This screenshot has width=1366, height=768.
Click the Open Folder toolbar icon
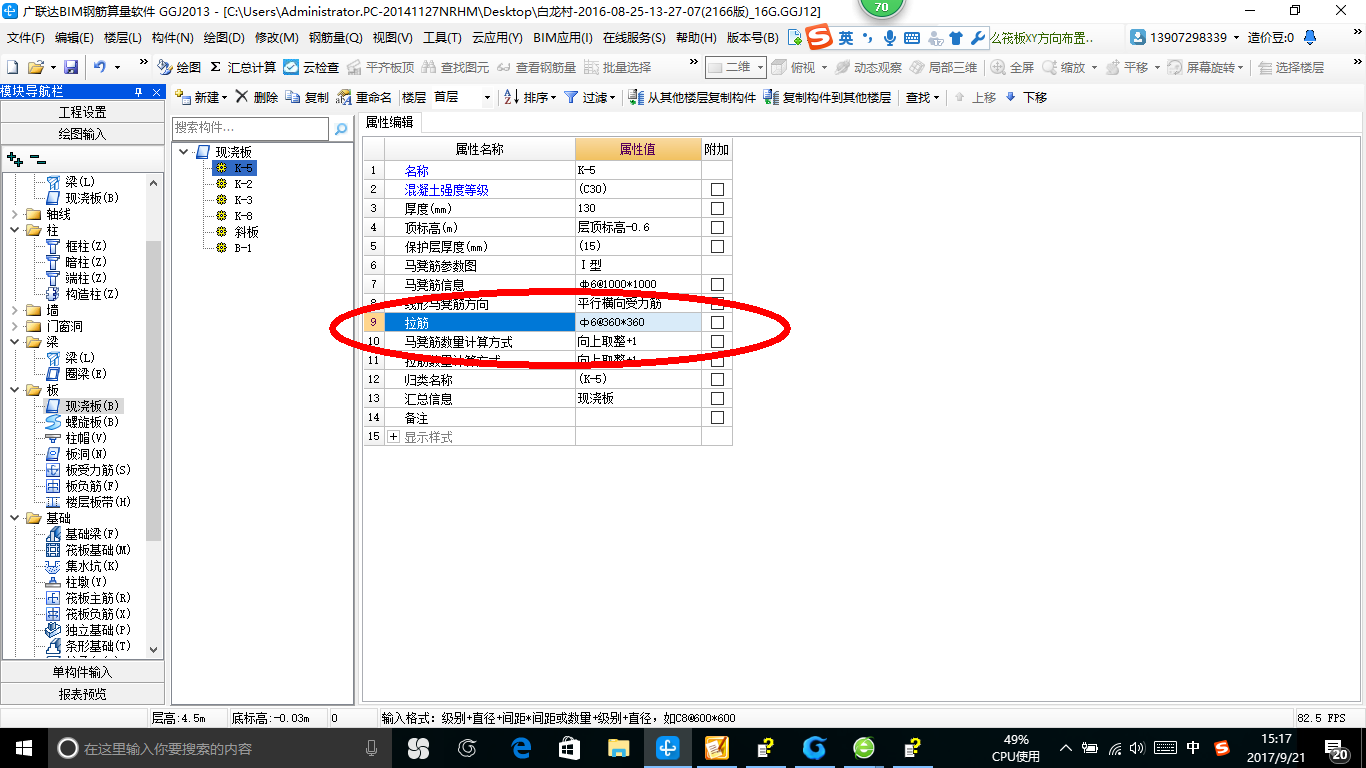36,67
